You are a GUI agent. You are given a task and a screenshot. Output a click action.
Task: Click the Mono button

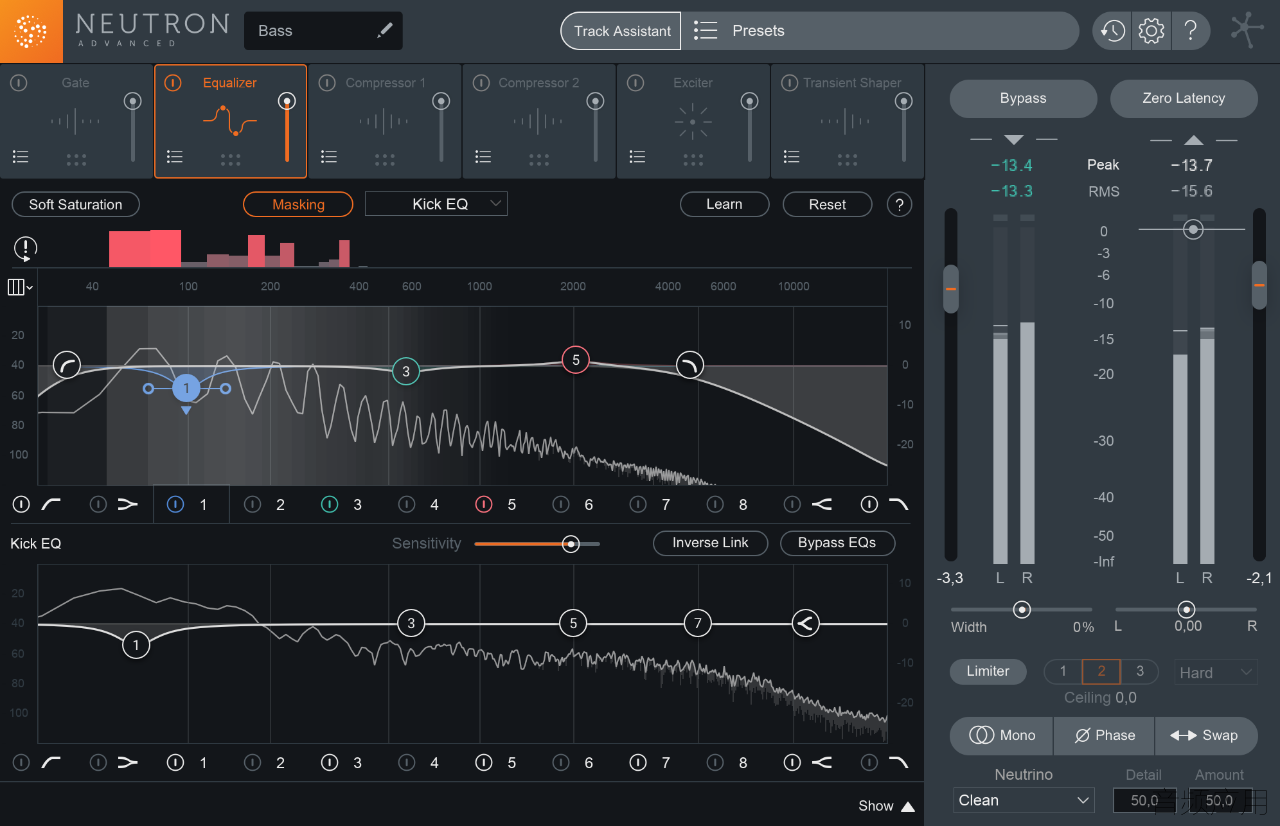pos(1002,735)
